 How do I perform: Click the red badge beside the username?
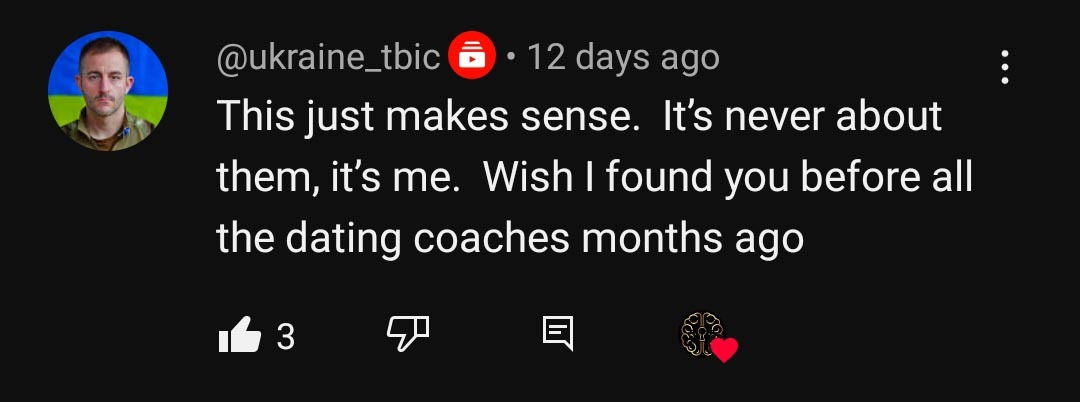click(472, 57)
